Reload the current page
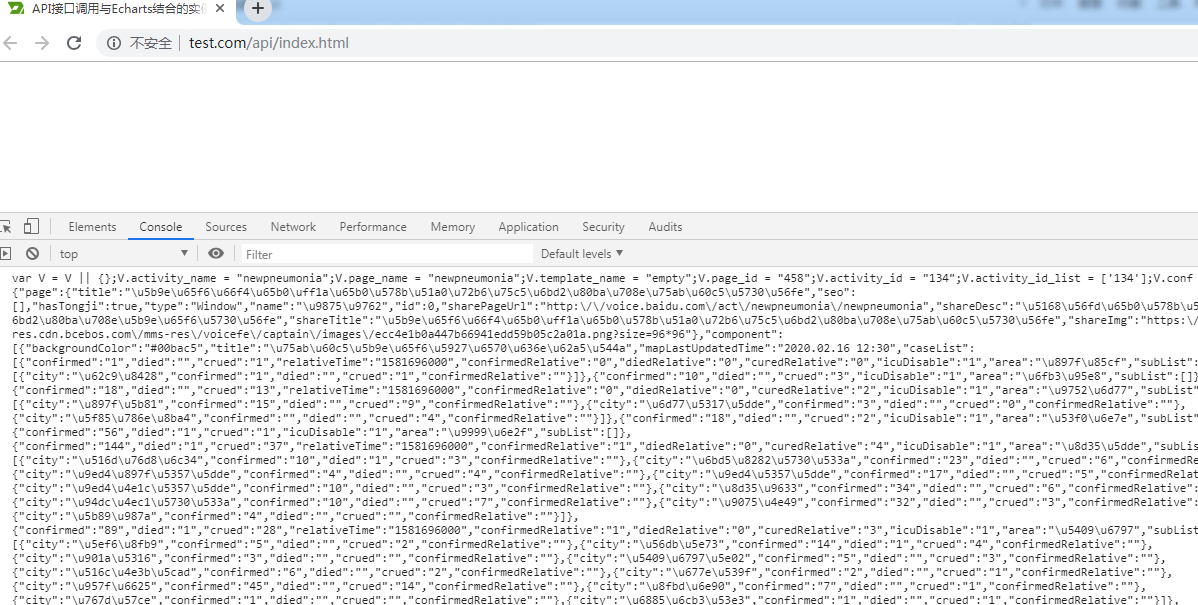 74,43
